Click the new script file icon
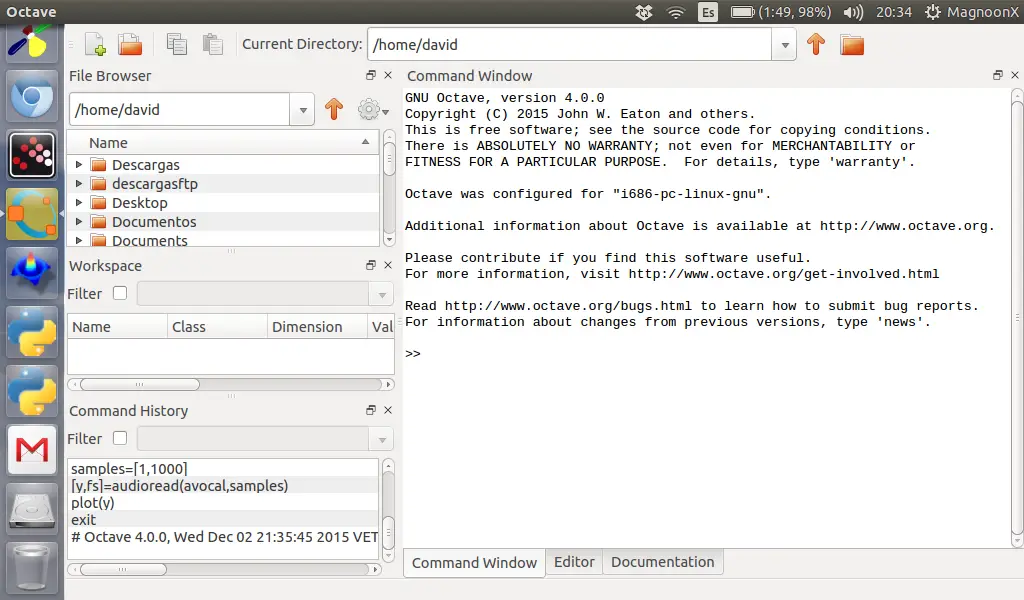Viewport: 1024px width, 600px height. (x=95, y=44)
